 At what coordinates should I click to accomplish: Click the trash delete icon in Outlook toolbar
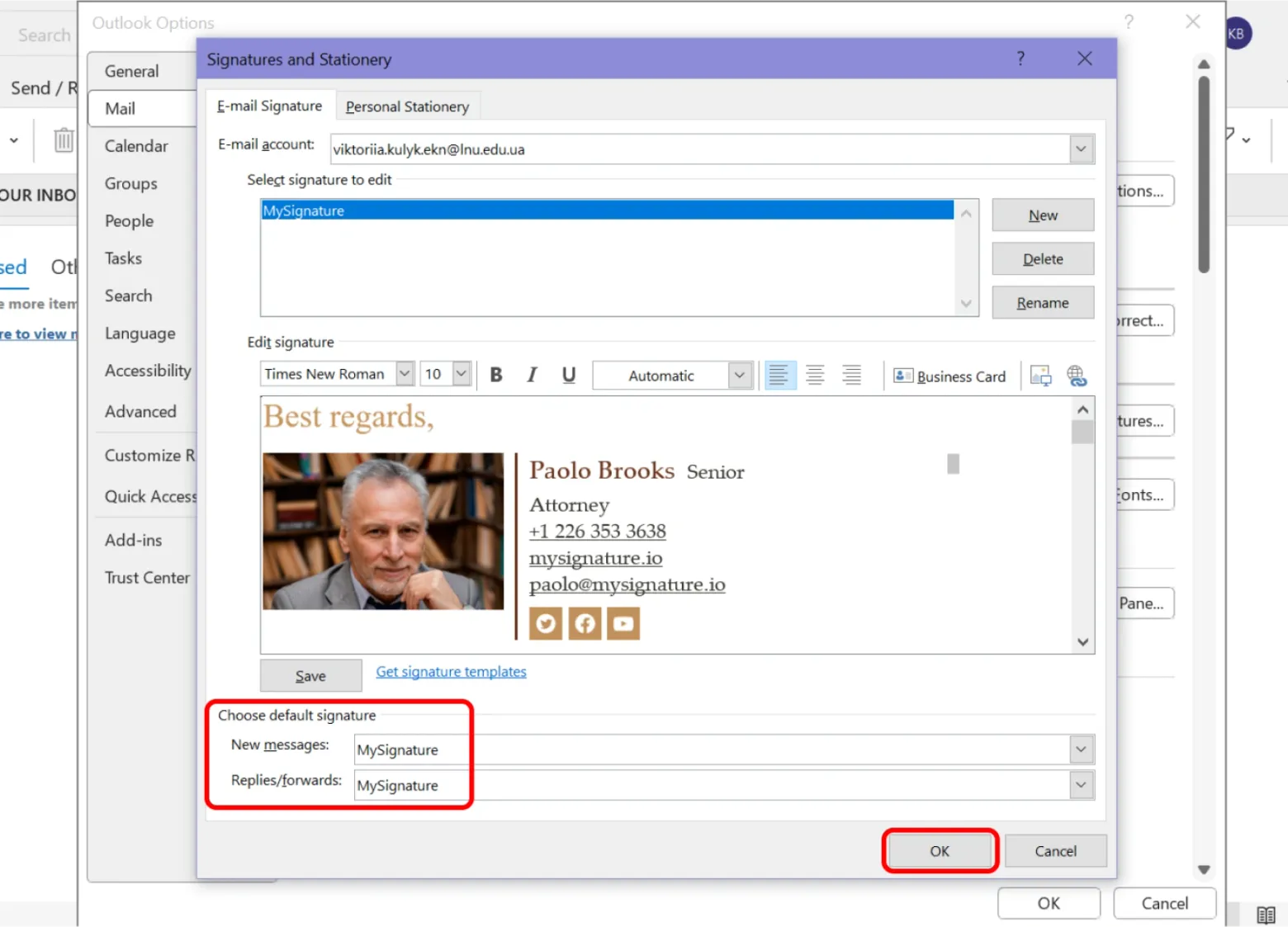64,140
